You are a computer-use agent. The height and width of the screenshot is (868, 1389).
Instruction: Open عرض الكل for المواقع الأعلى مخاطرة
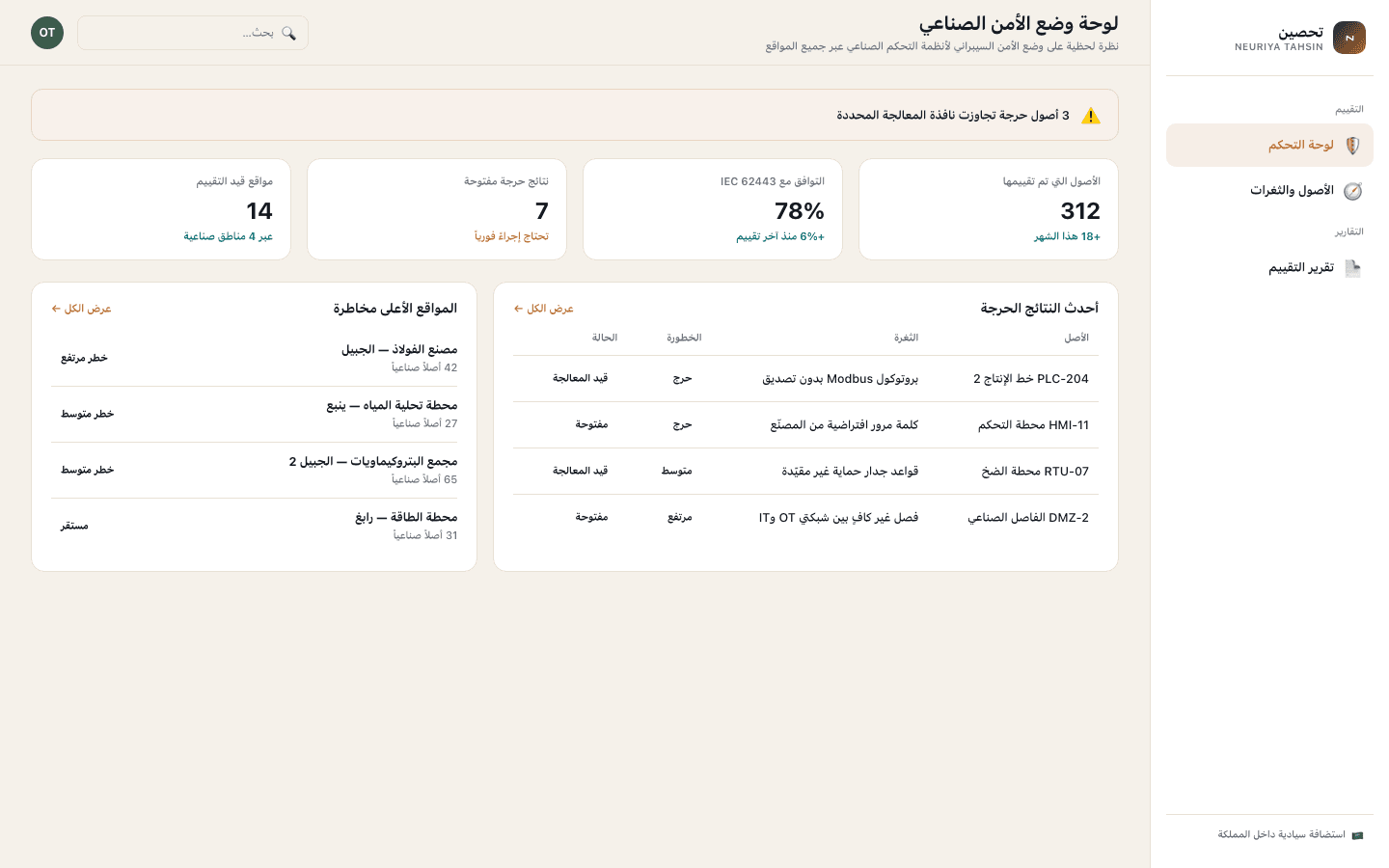tap(82, 309)
